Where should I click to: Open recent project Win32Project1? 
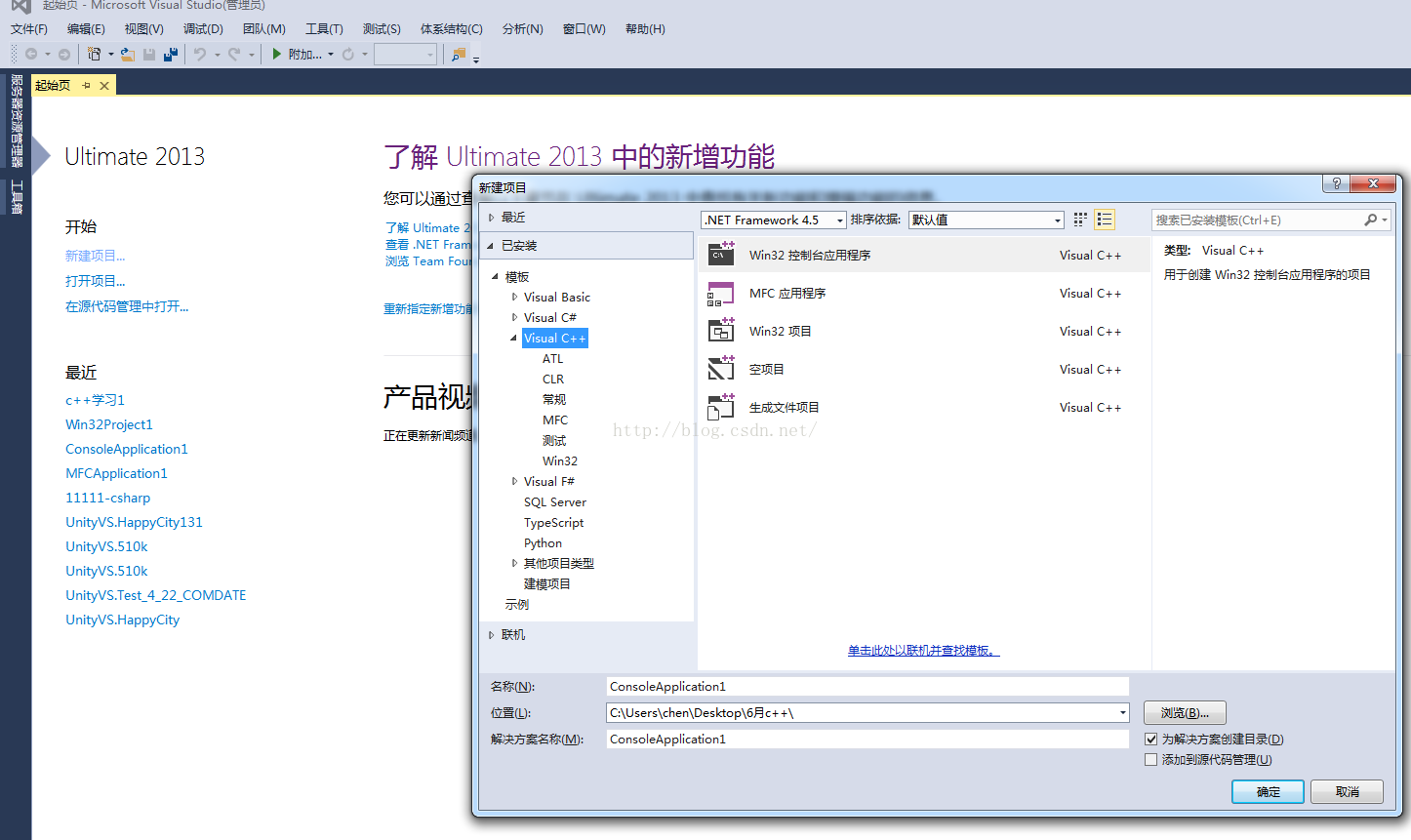tap(109, 424)
